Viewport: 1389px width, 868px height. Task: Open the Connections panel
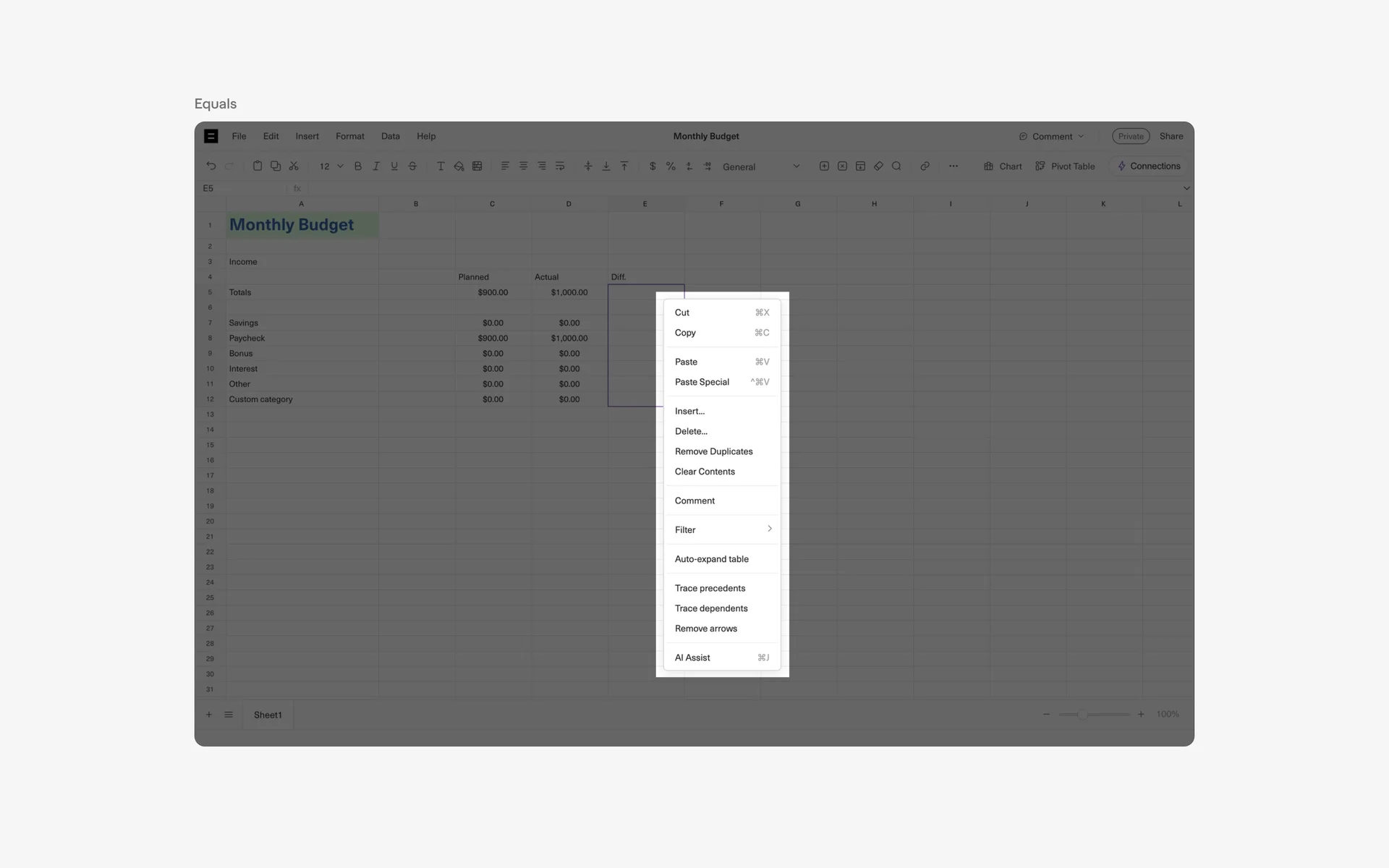coord(1149,166)
